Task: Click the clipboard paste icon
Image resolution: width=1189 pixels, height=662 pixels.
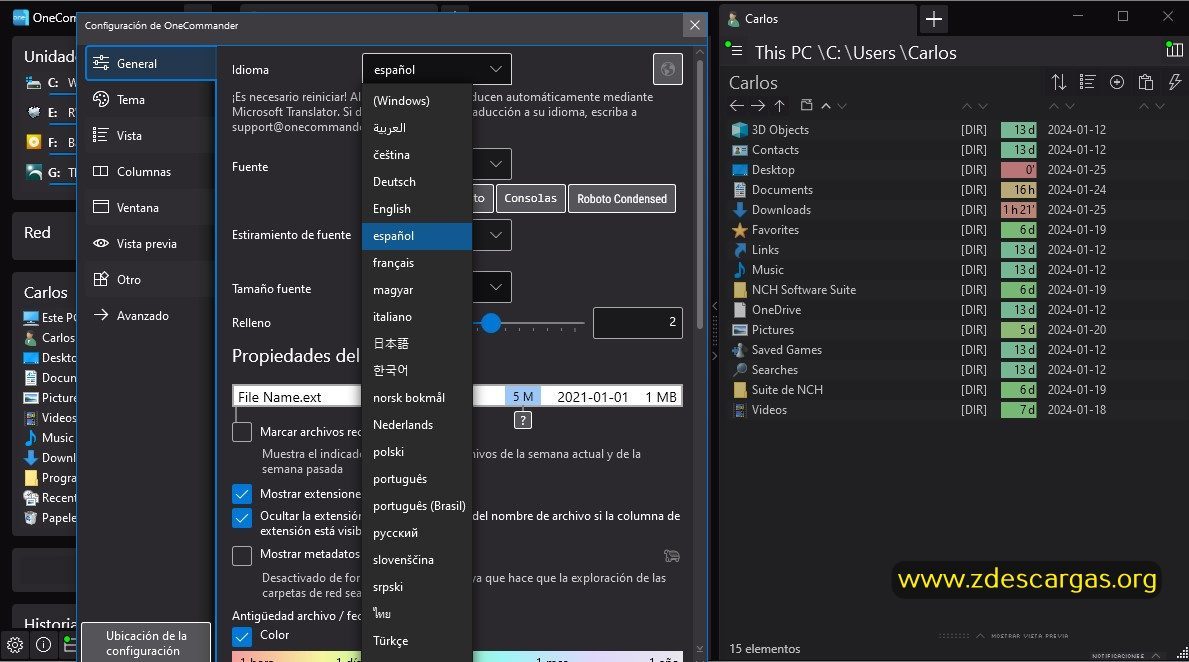Action: [1146, 82]
